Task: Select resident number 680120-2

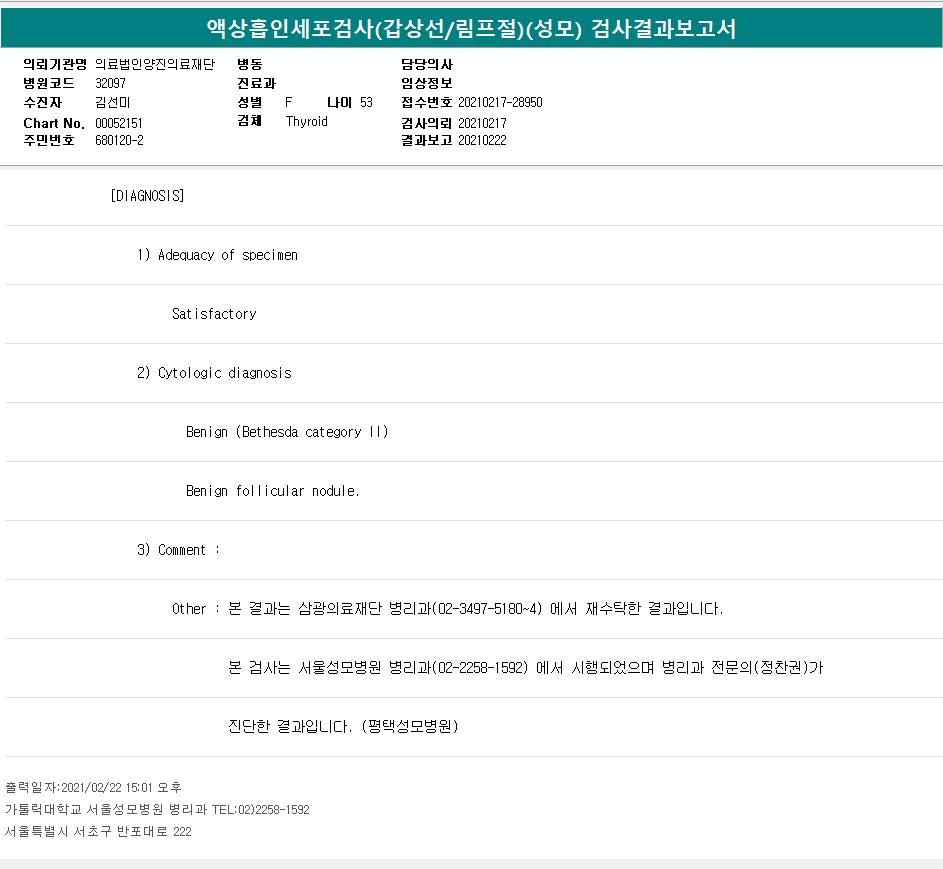Action: coord(119,140)
